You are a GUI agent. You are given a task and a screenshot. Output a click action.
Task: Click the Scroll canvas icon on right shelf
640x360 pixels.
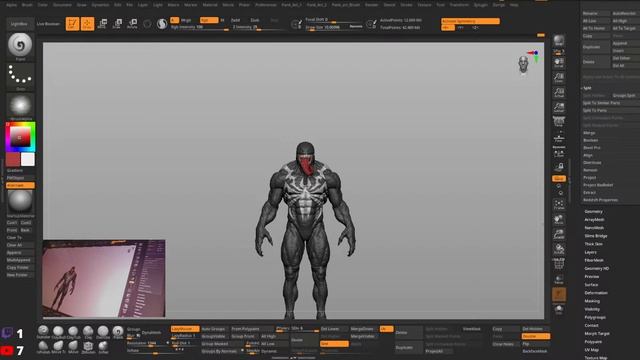(x=559, y=62)
